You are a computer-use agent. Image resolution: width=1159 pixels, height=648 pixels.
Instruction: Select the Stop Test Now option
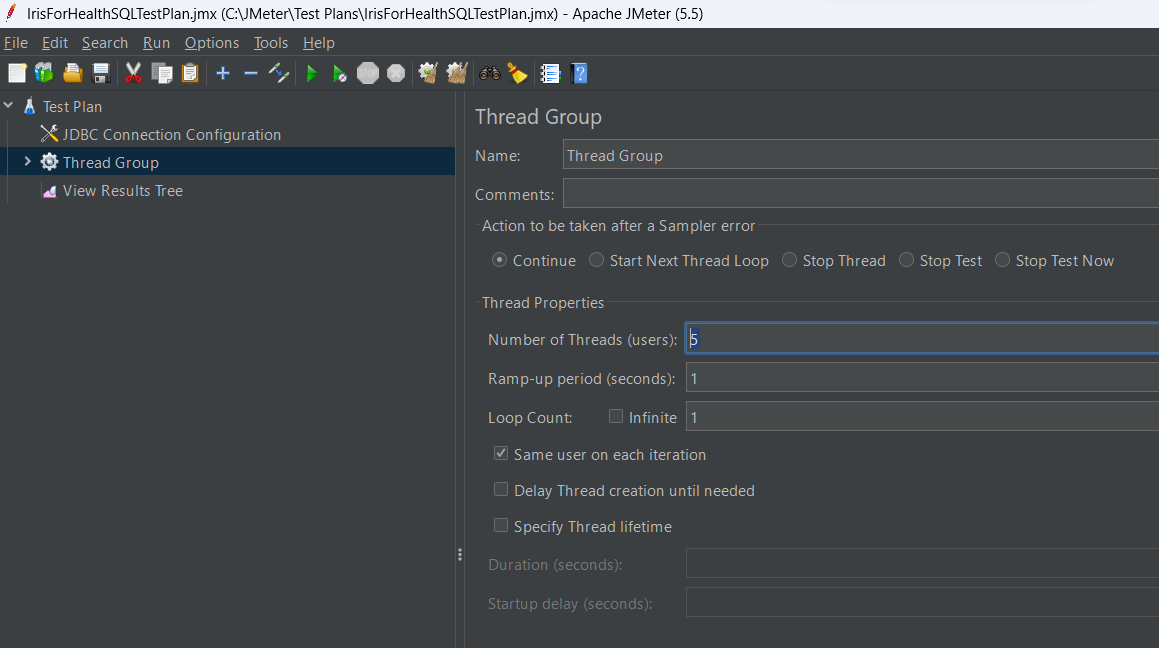pyautogui.click(x=1003, y=260)
